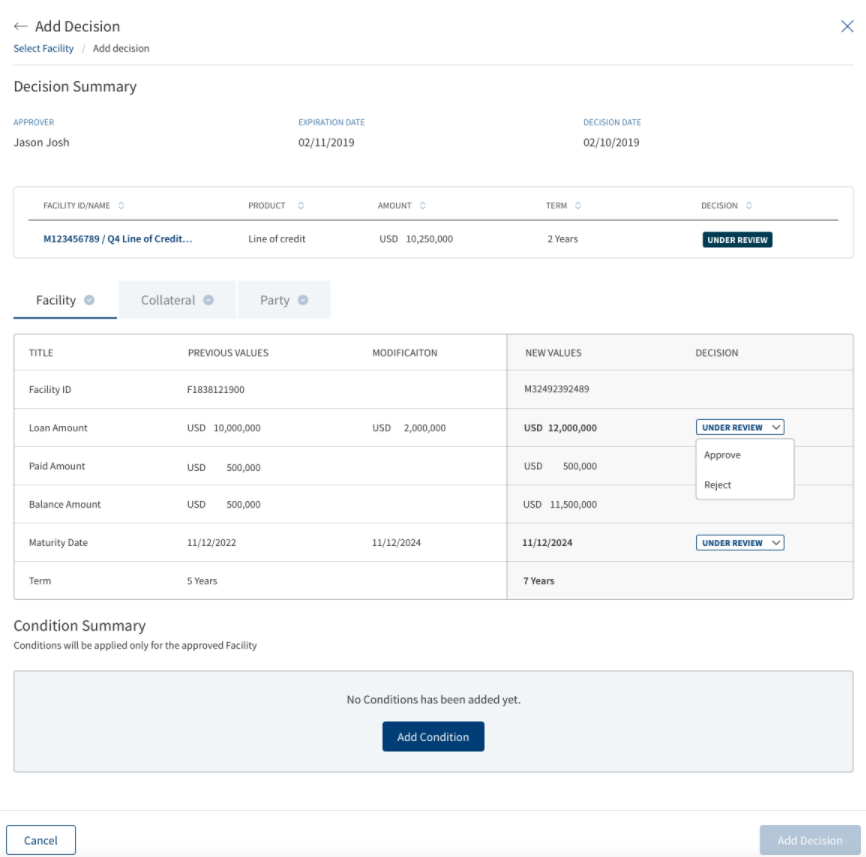This screenshot has width=866, height=857.
Task: Choose Approve from the decision menu
Action: [x=722, y=455]
